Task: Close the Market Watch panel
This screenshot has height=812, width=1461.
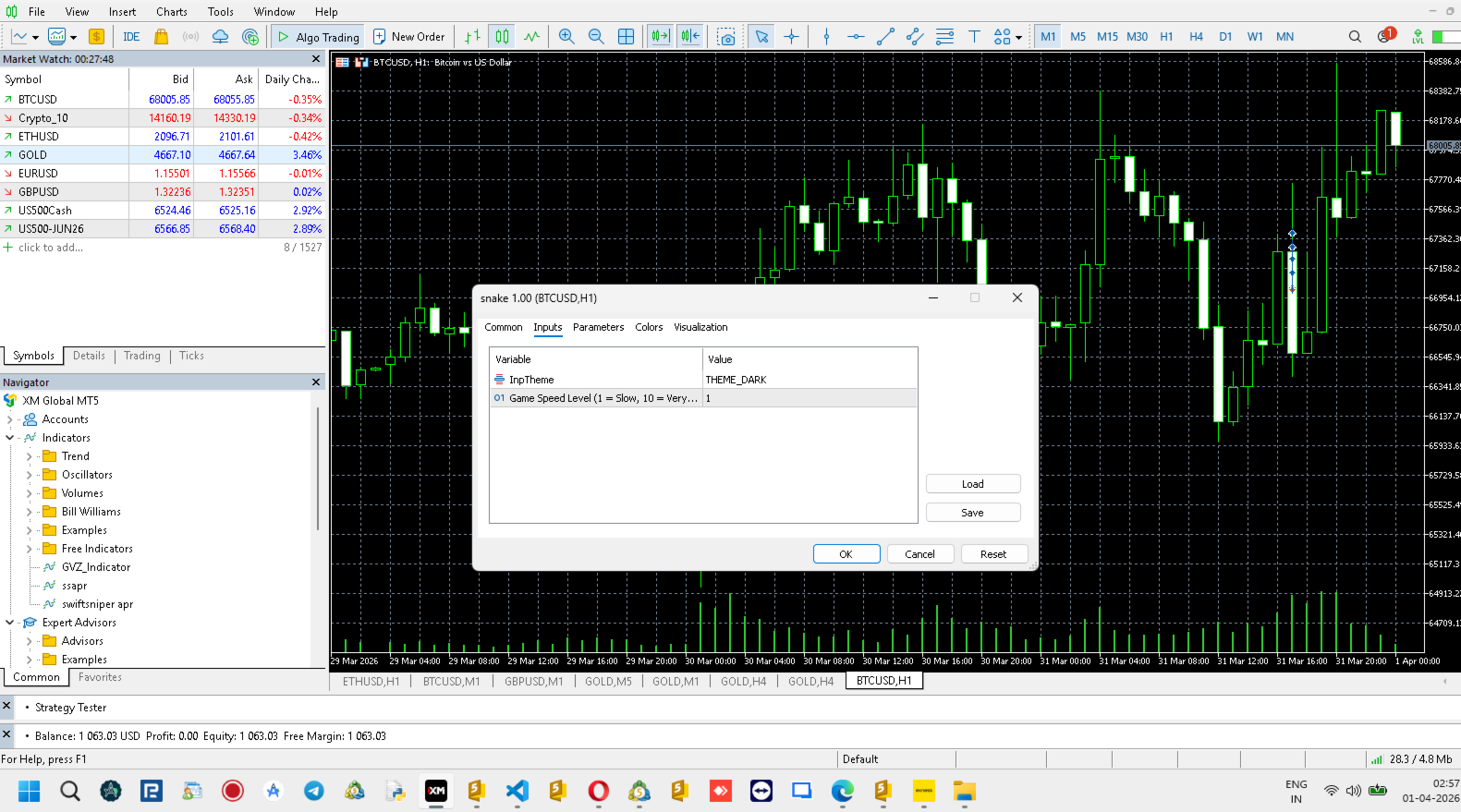Action: (x=316, y=59)
